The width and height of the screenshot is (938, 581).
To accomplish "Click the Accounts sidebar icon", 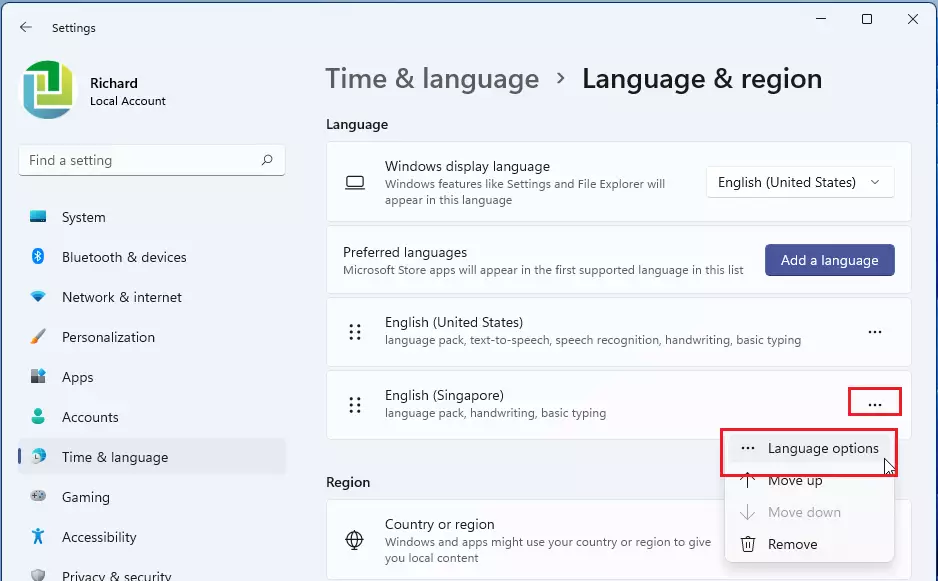I will click(x=40, y=417).
